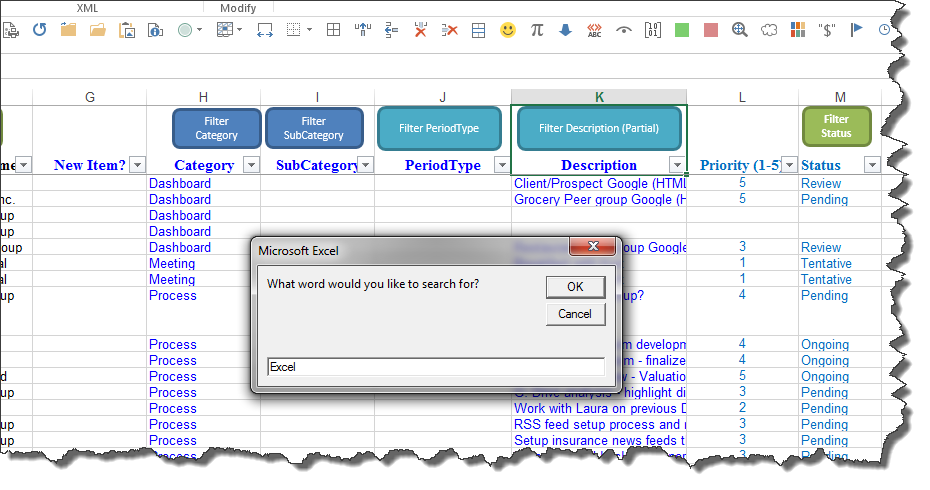Open the Category column filter dropdown
The width and height of the screenshot is (930, 490).
[x=251, y=164]
